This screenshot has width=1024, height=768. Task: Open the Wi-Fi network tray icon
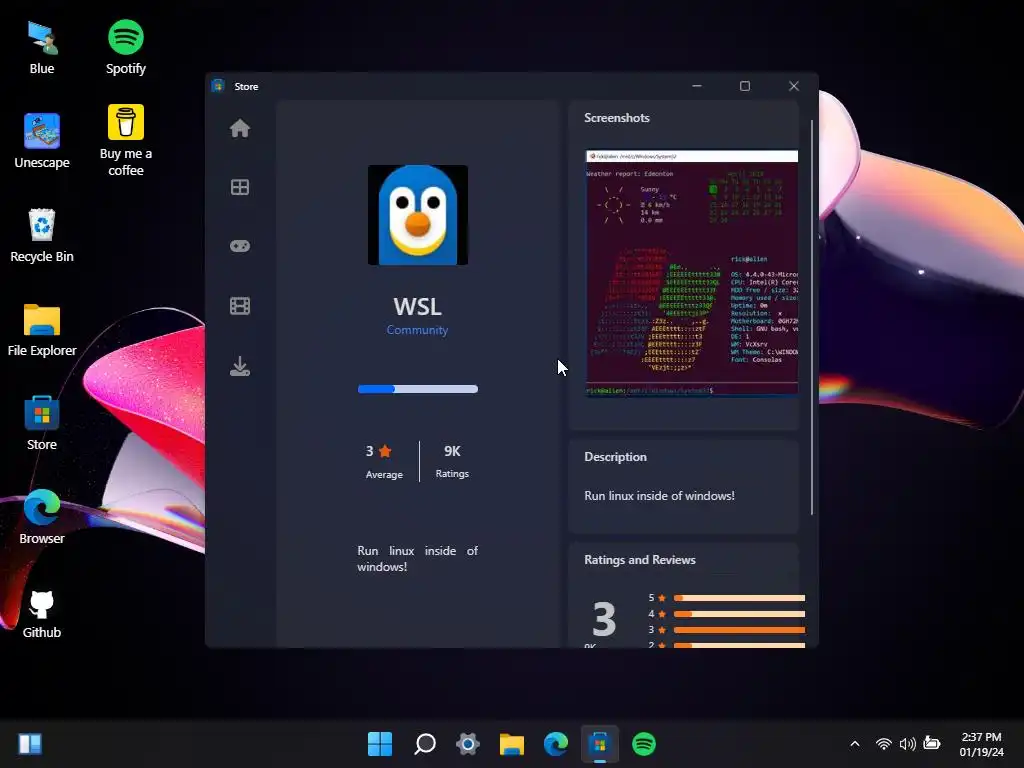pos(884,744)
